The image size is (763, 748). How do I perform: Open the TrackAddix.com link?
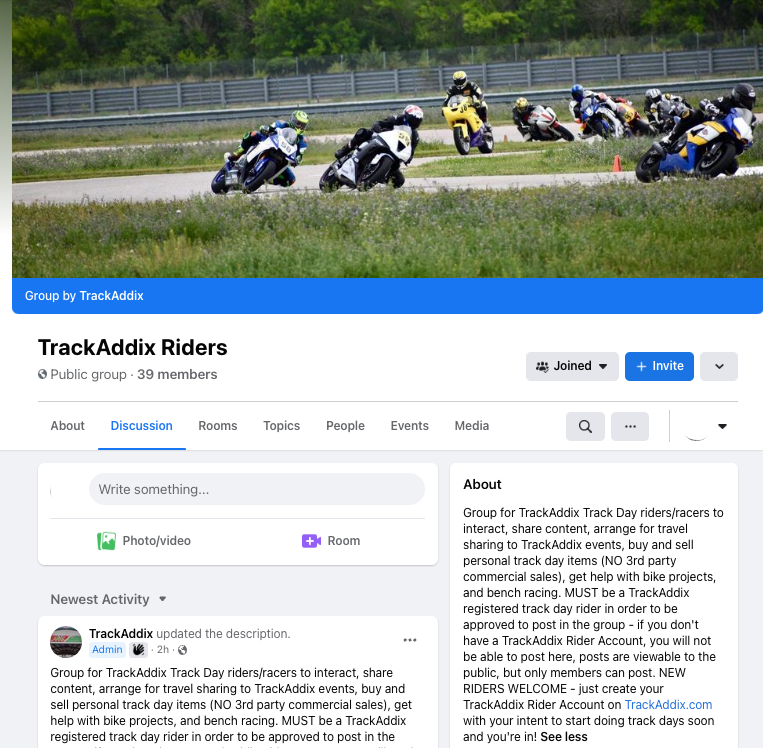pyautogui.click(x=668, y=705)
